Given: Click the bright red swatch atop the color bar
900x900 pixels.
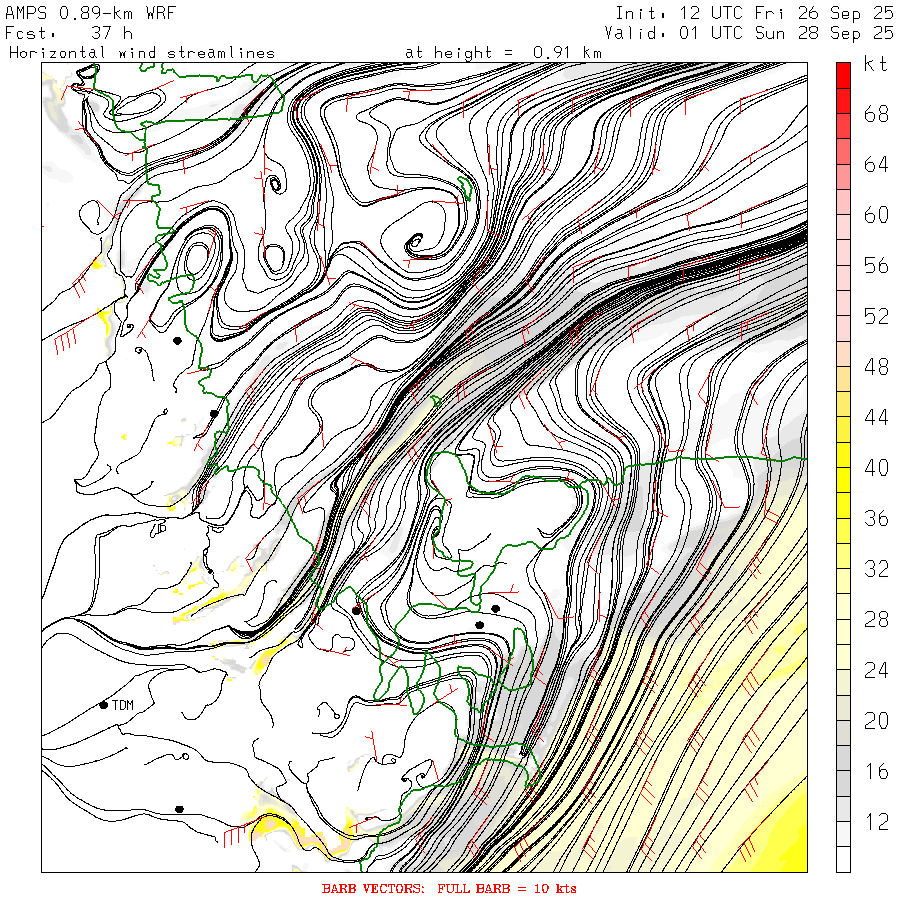Looking at the screenshot, I should pyautogui.click(x=843, y=76).
